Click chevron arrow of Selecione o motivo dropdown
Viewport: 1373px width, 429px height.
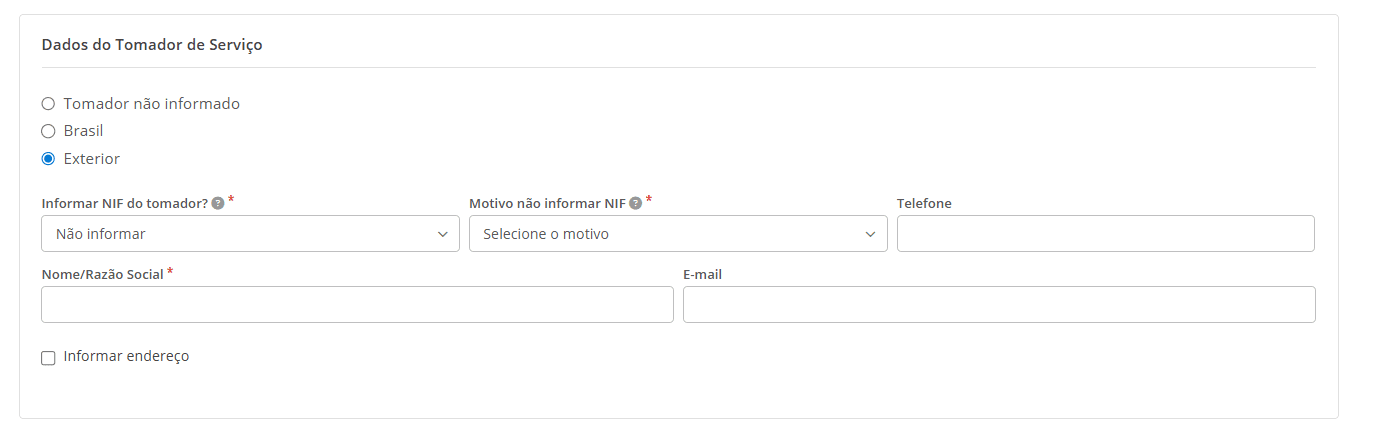pos(870,234)
